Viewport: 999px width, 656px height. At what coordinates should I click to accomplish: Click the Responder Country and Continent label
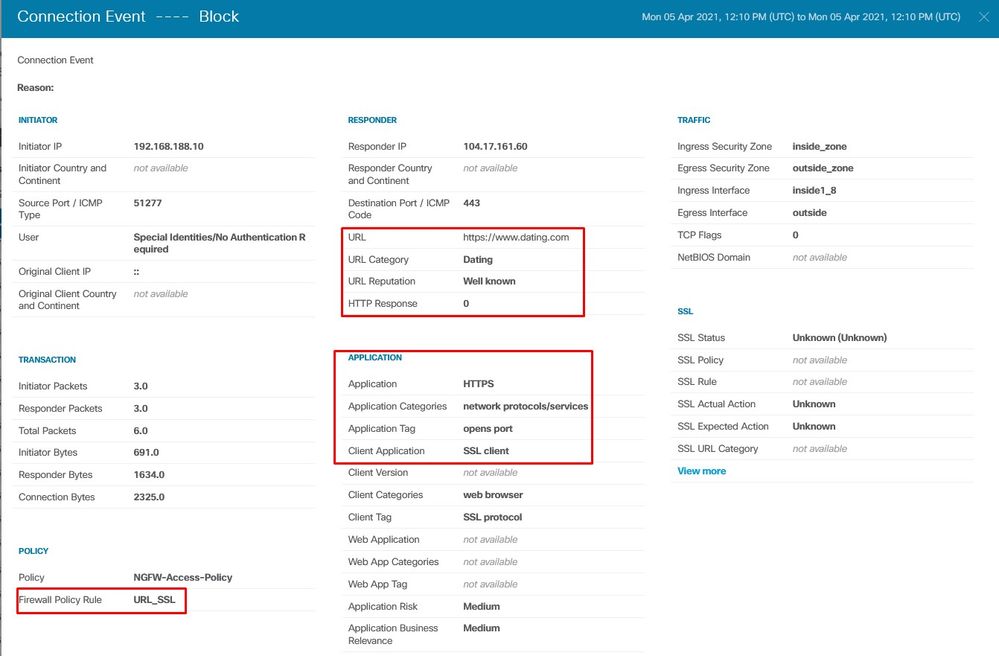coord(390,175)
